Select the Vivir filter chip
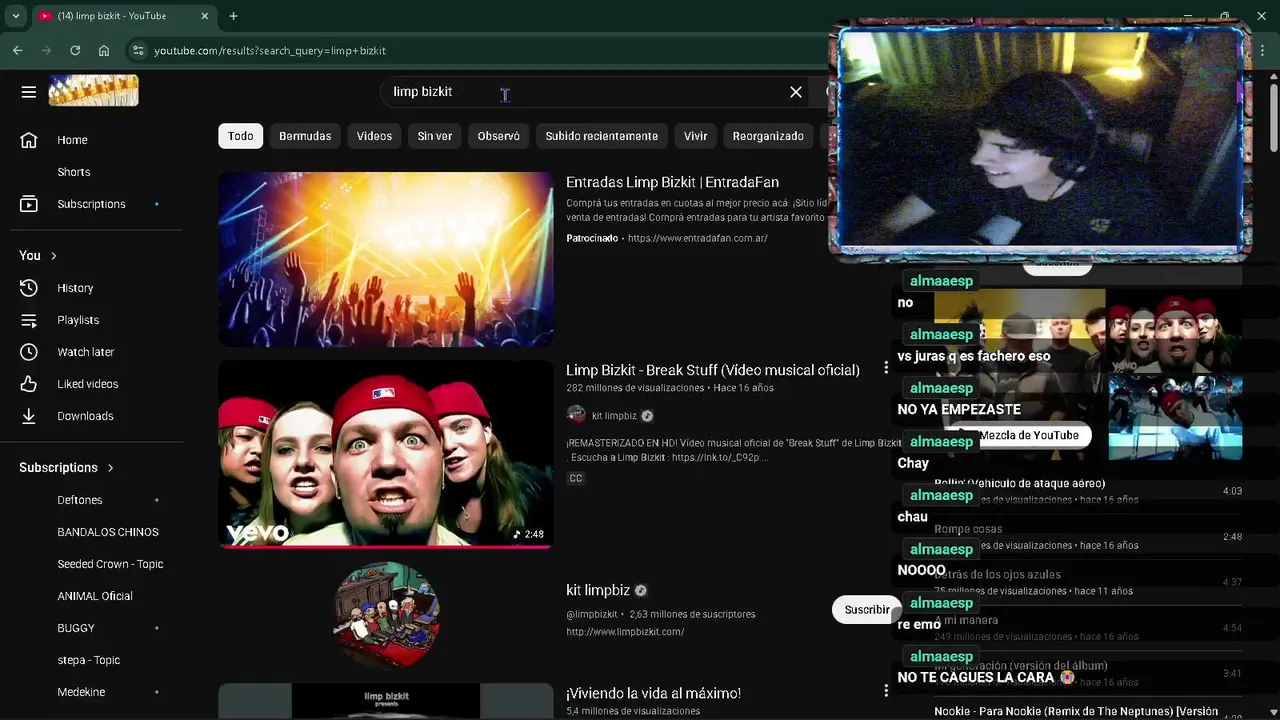 (x=696, y=136)
